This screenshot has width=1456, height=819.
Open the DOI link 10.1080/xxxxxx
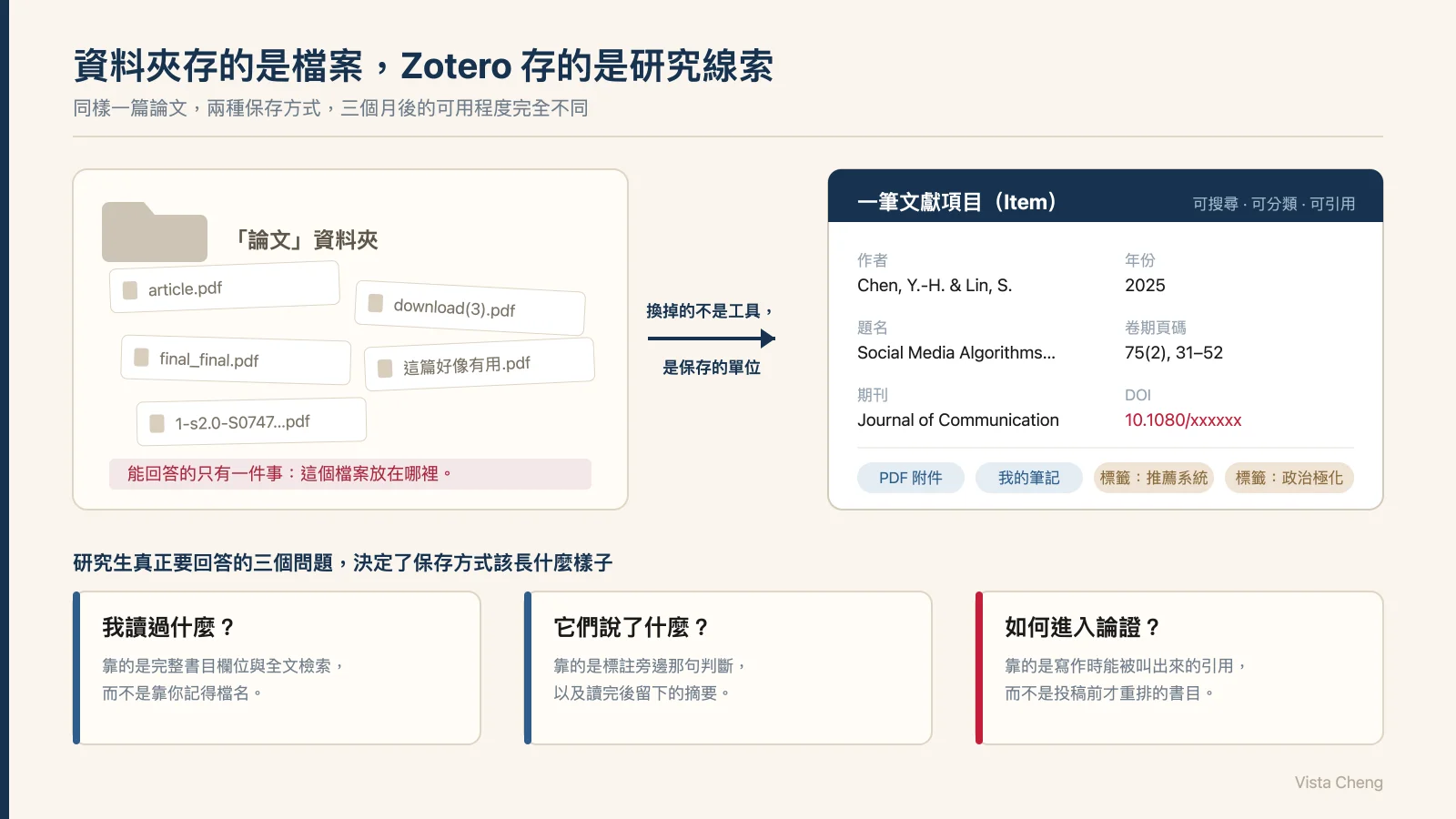tap(1183, 420)
